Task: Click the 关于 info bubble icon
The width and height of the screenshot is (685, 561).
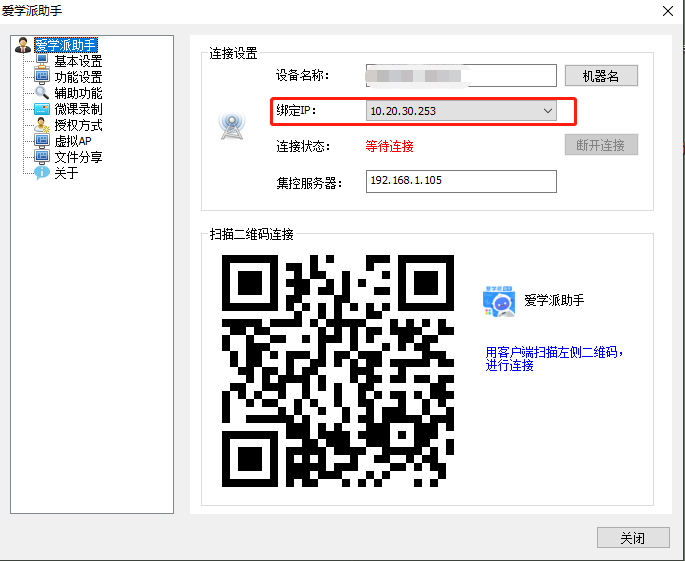Action: click(42, 173)
